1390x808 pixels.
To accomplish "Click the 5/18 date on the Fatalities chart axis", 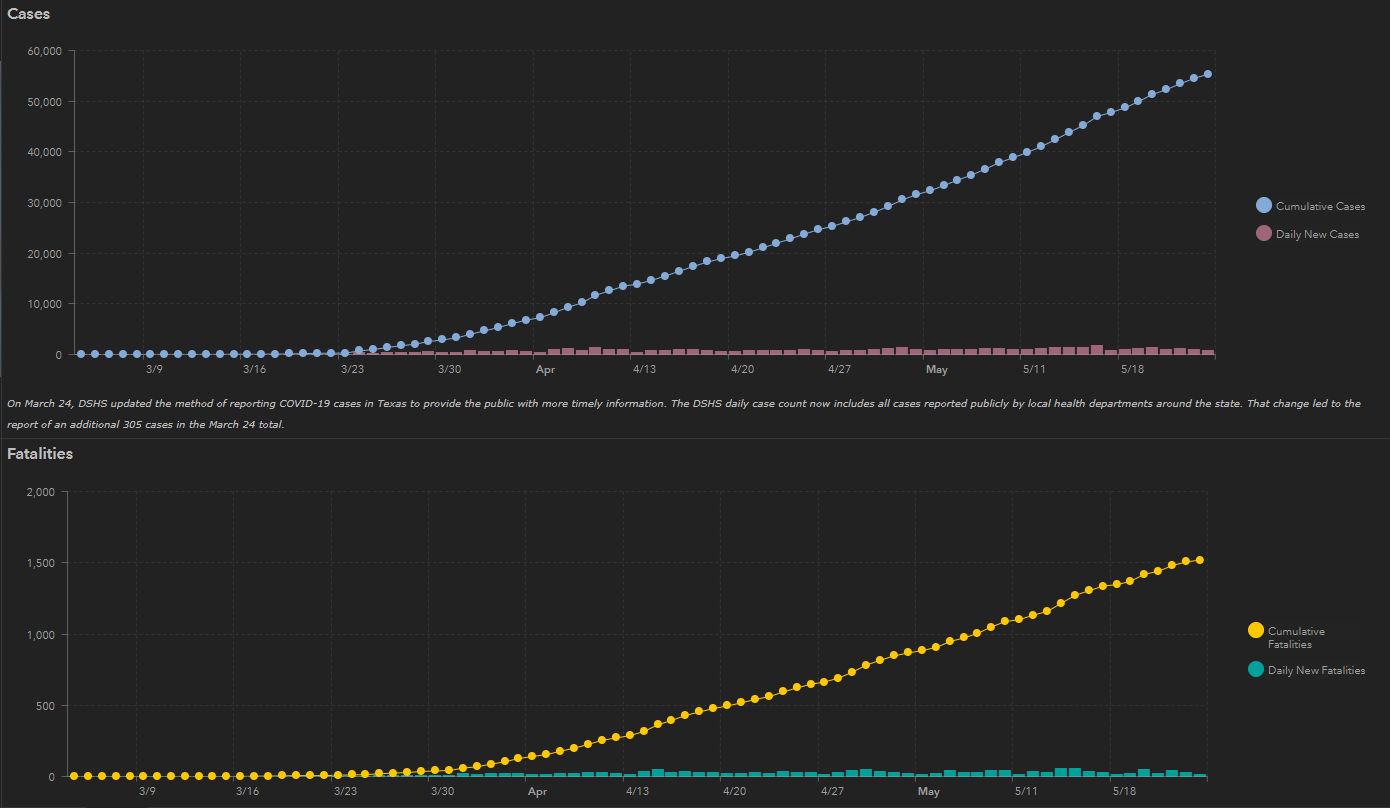I will coord(1124,792).
